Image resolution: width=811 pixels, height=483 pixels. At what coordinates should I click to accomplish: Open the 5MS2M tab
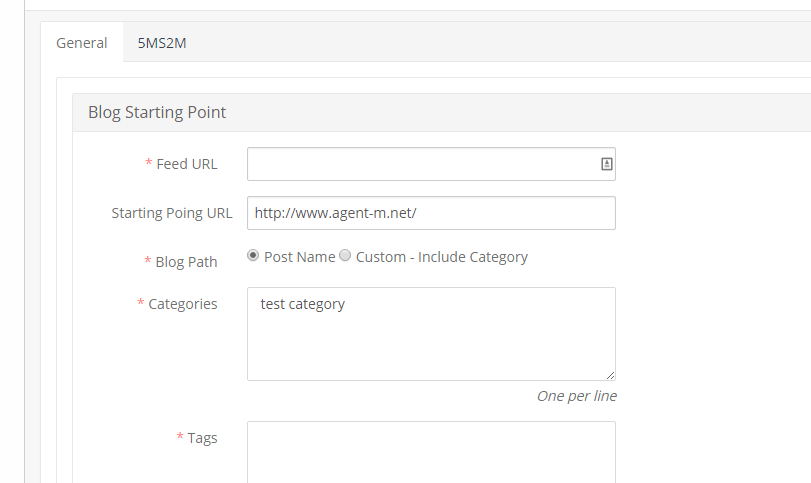pos(160,43)
